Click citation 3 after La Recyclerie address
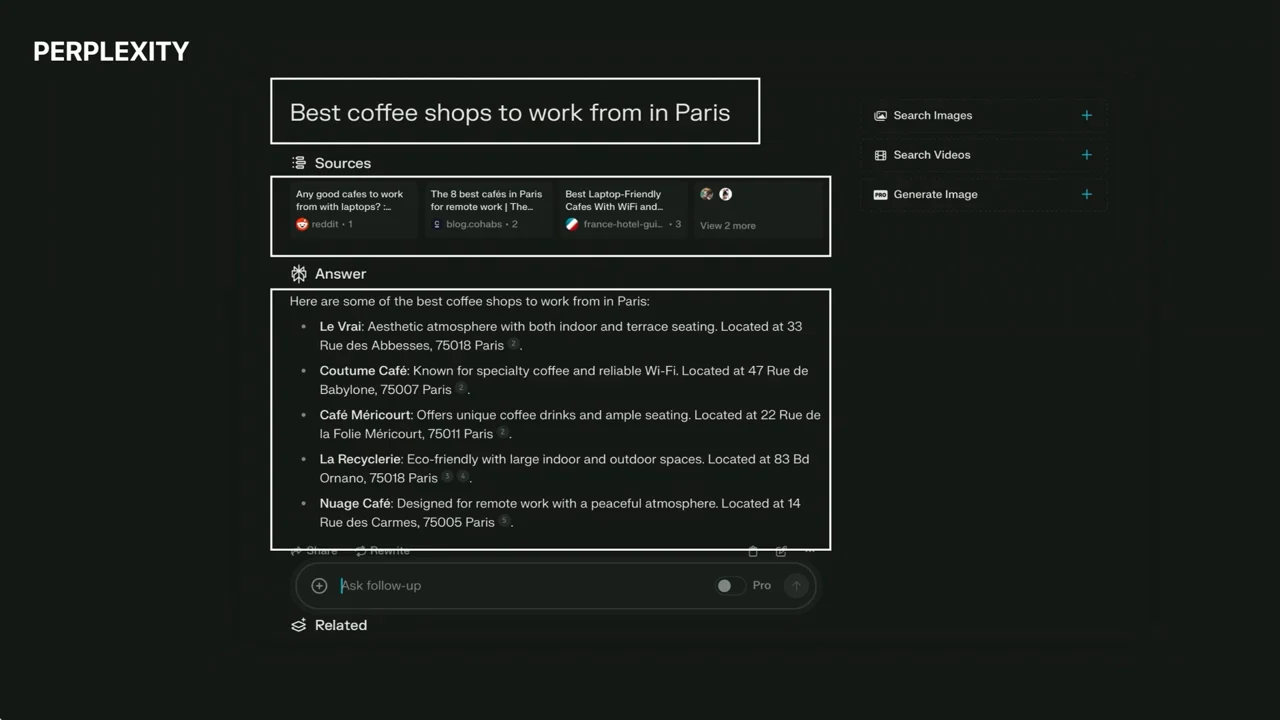This screenshot has height=720, width=1280. point(447,476)
